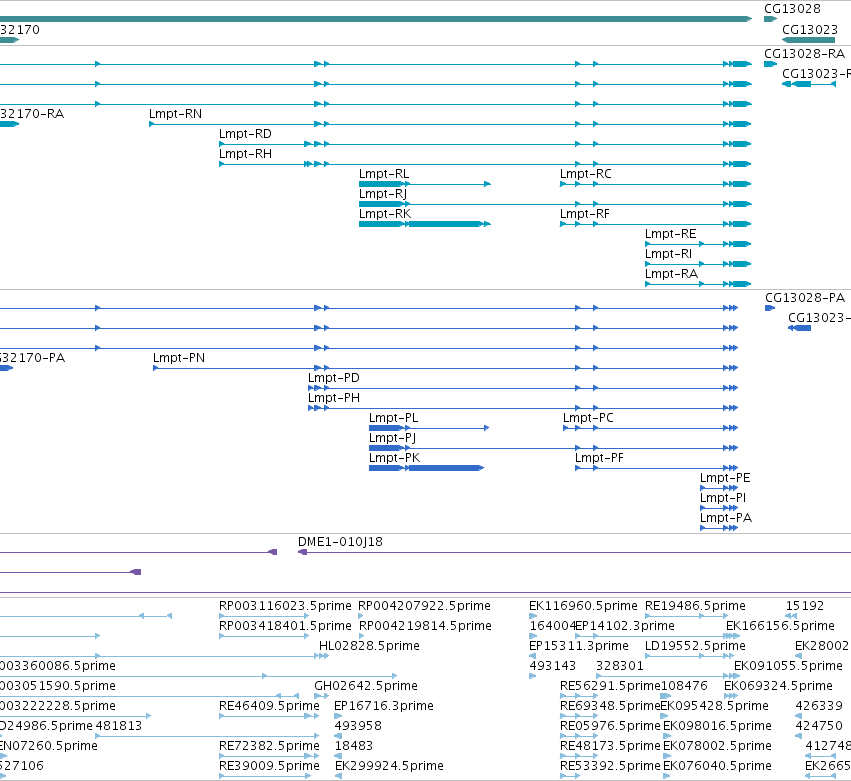This screenshot has width=851, height=781.
Task: Select the Lmpt-PD protein label
Action: coord(334,378)
